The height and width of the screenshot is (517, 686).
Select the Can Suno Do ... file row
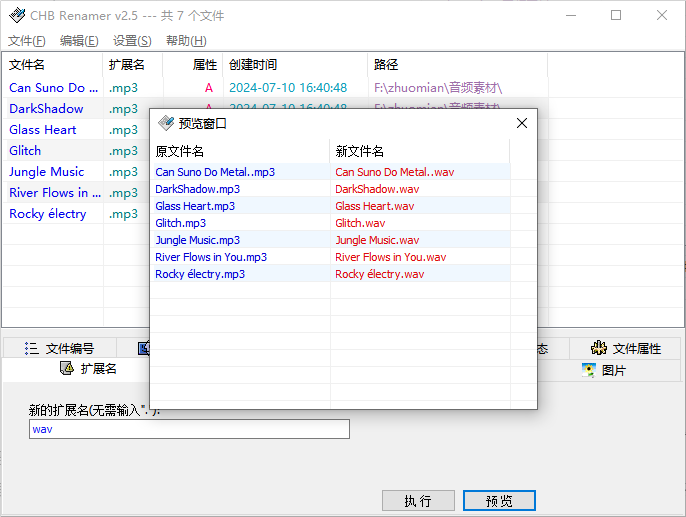click(53, 87)
